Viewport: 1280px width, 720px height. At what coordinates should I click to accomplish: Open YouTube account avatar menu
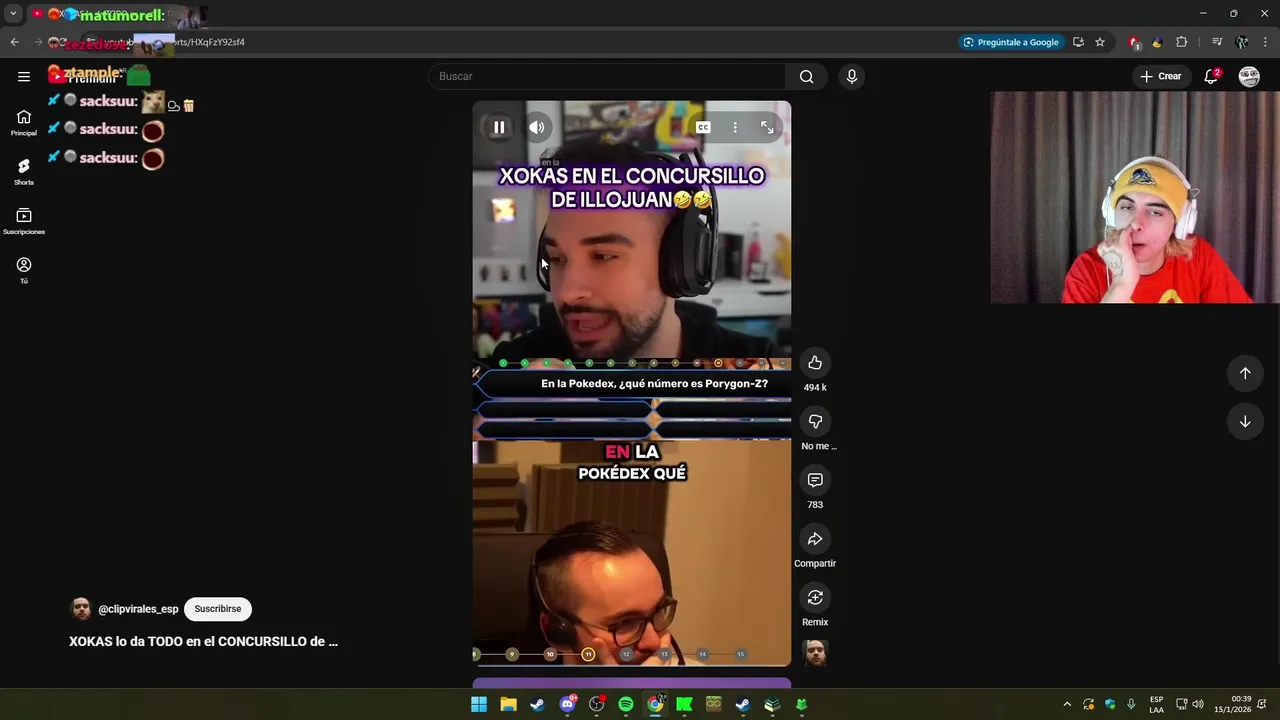point(1249,76)
